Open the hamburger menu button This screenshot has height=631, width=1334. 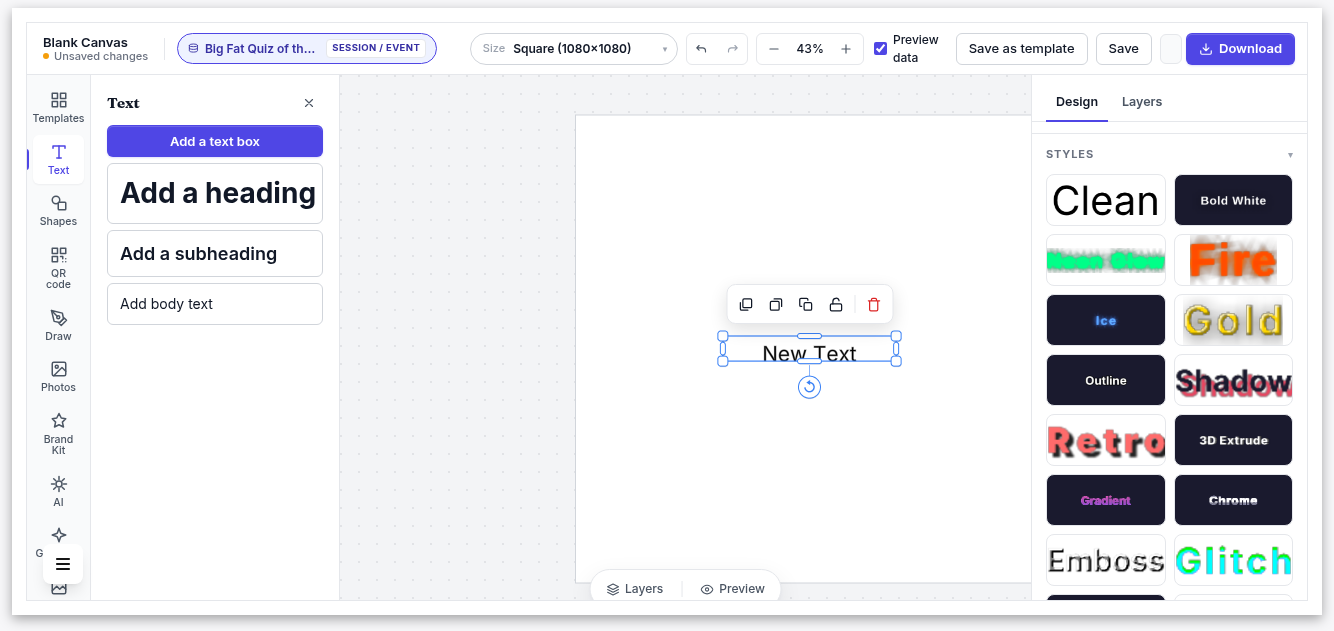(x=63, y=564)
